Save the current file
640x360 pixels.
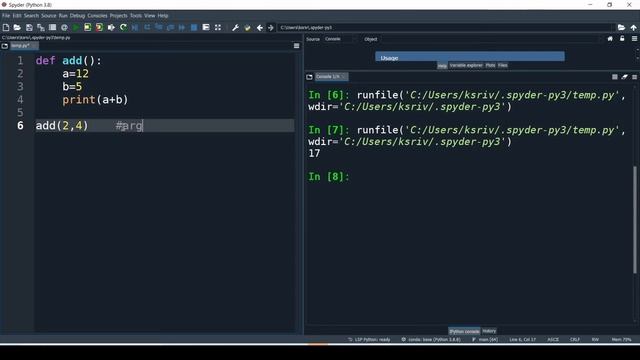(29, 27)
